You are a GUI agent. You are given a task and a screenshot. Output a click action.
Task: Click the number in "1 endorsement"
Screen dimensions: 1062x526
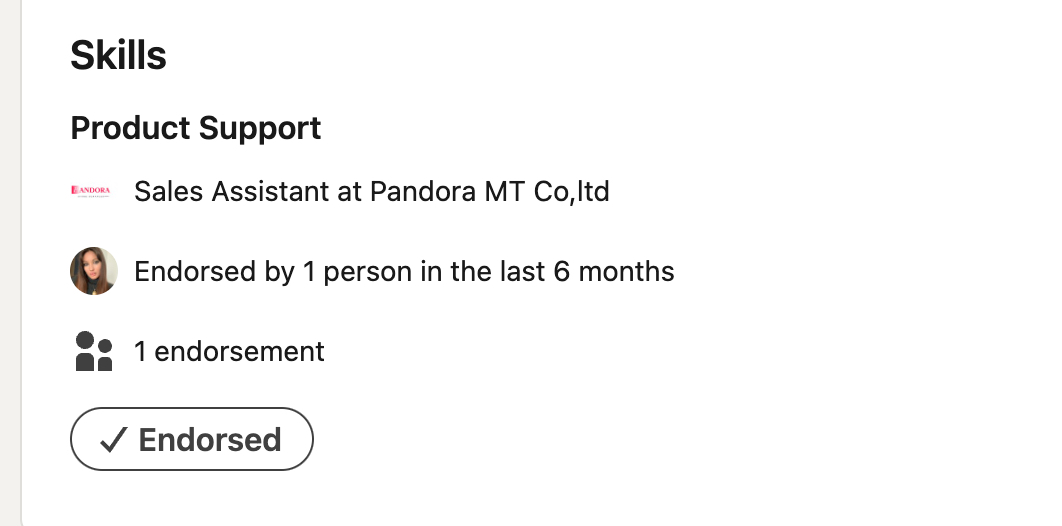pos(141,352)
